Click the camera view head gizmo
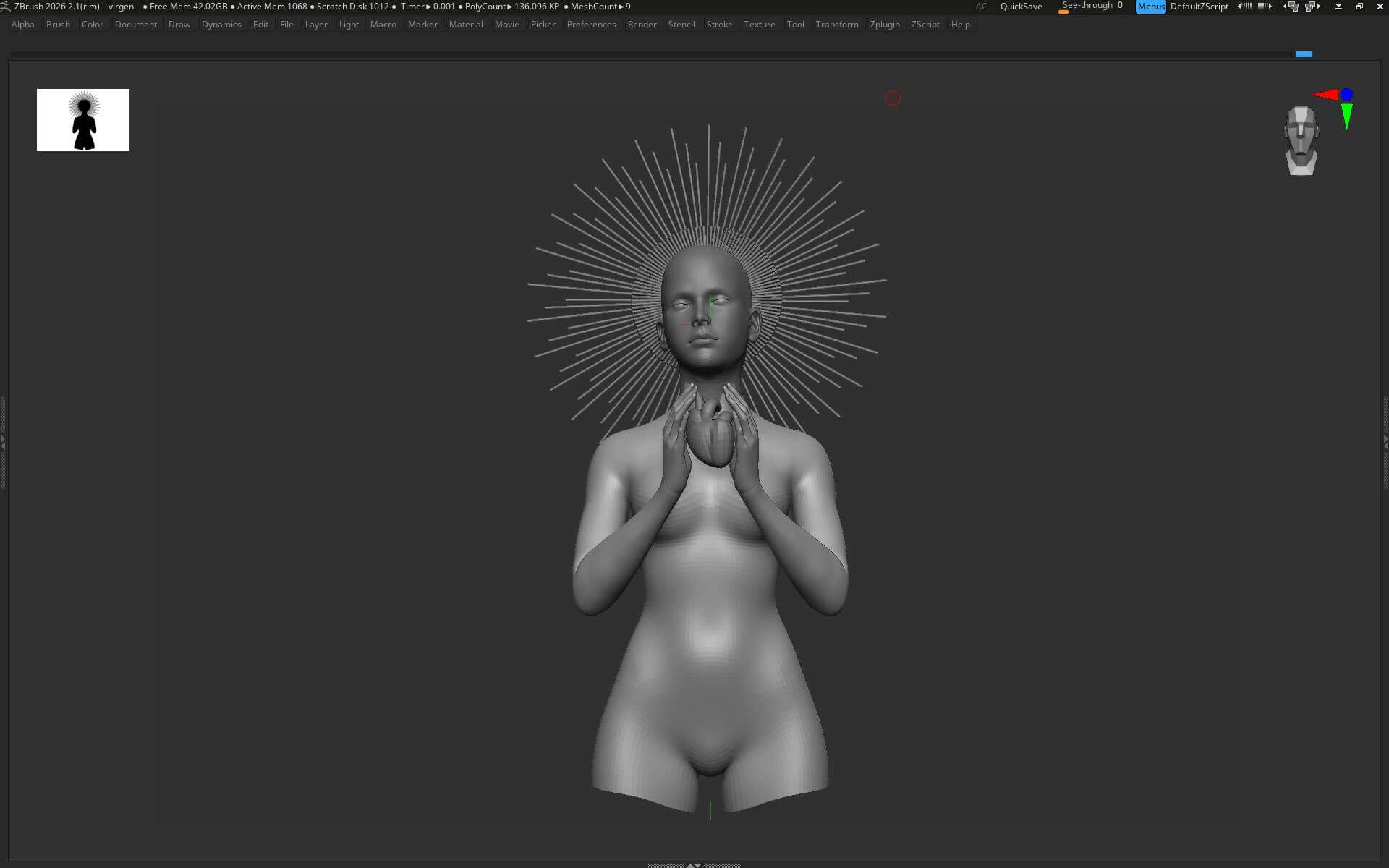The width and height of the screenshot is (1389, 868). 1301,140
